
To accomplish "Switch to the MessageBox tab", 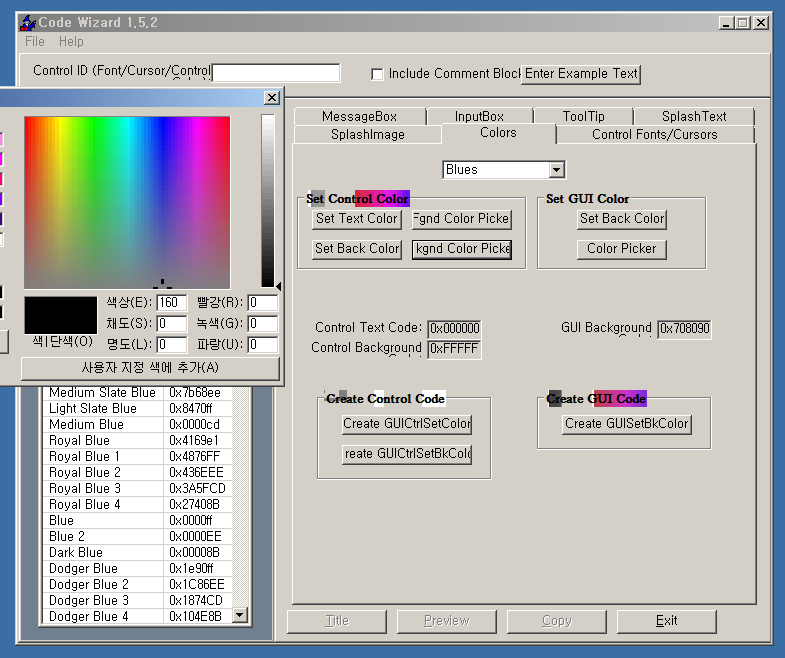I will 359,117.
